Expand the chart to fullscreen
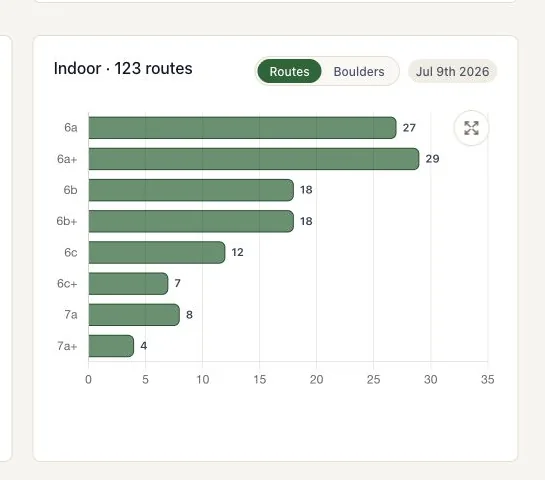The image size is (545, 480). [471, 128]
